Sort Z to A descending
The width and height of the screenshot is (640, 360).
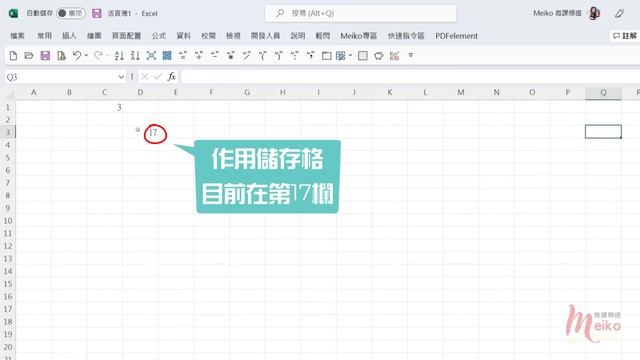[135, 56]
